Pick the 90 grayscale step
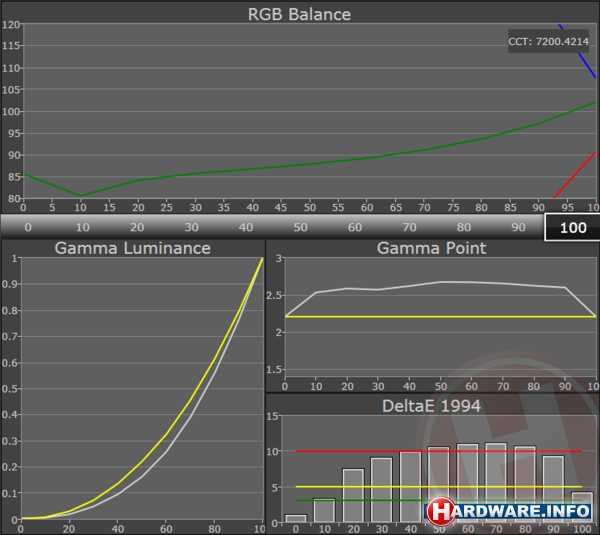600x535 pixels. pos(517,227)
